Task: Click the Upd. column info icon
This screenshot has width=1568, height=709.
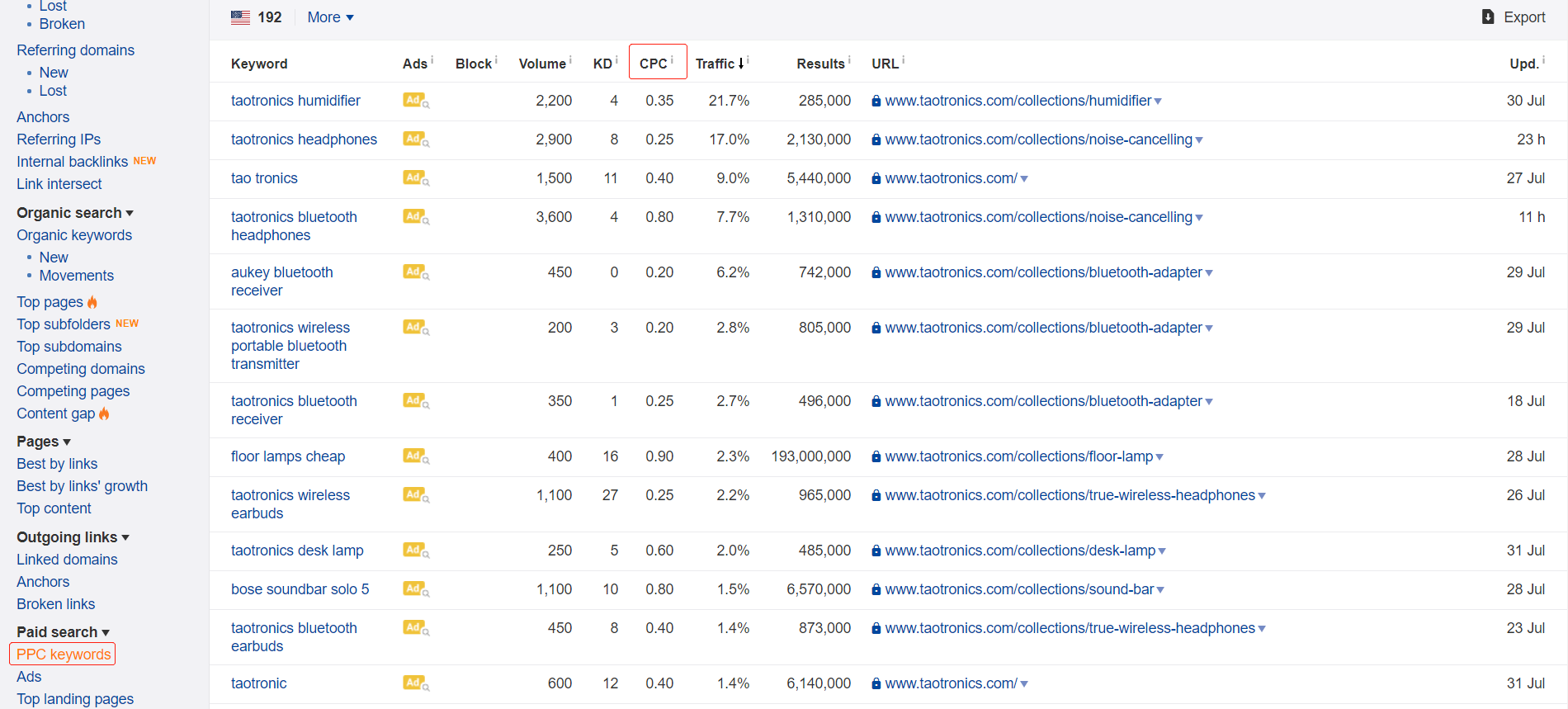Action: (x=1544, y=59)
